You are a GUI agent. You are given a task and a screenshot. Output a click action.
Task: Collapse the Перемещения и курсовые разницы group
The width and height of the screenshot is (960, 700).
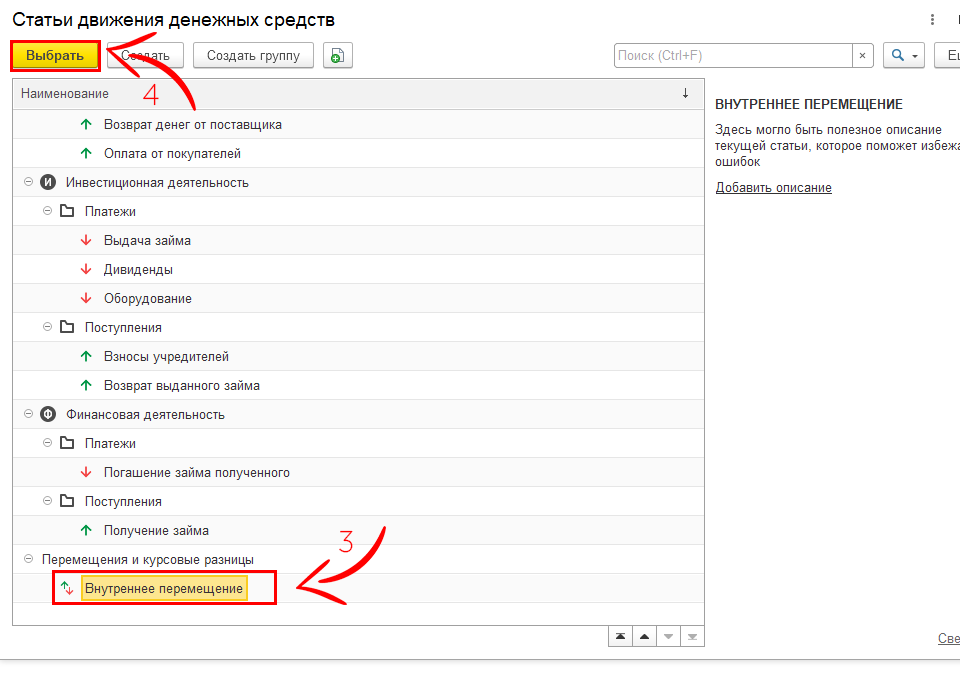pos(28,560)
